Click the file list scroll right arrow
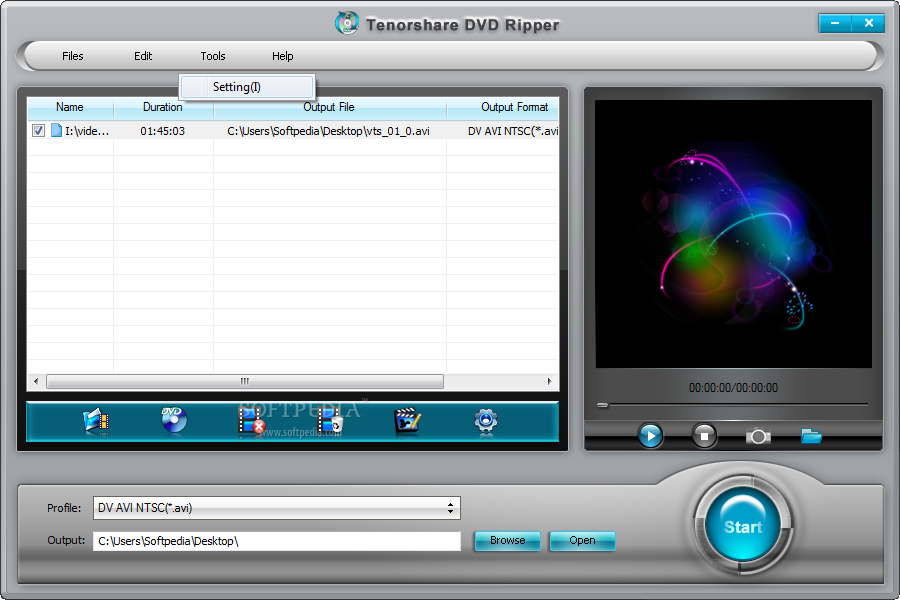The height and width of the screenshot is (600, 900). point(549,381)
